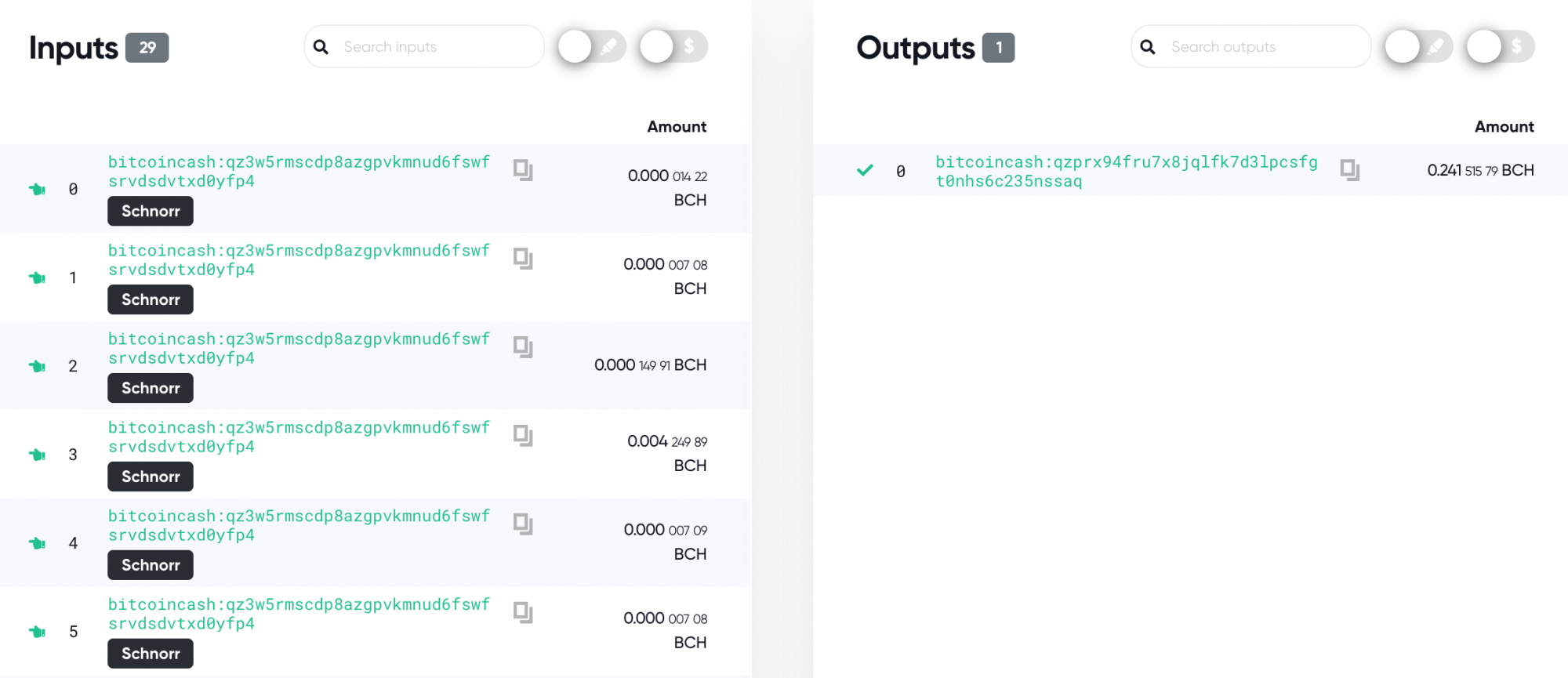
Task: Copy address of input 2
Action: click(523, 347)
